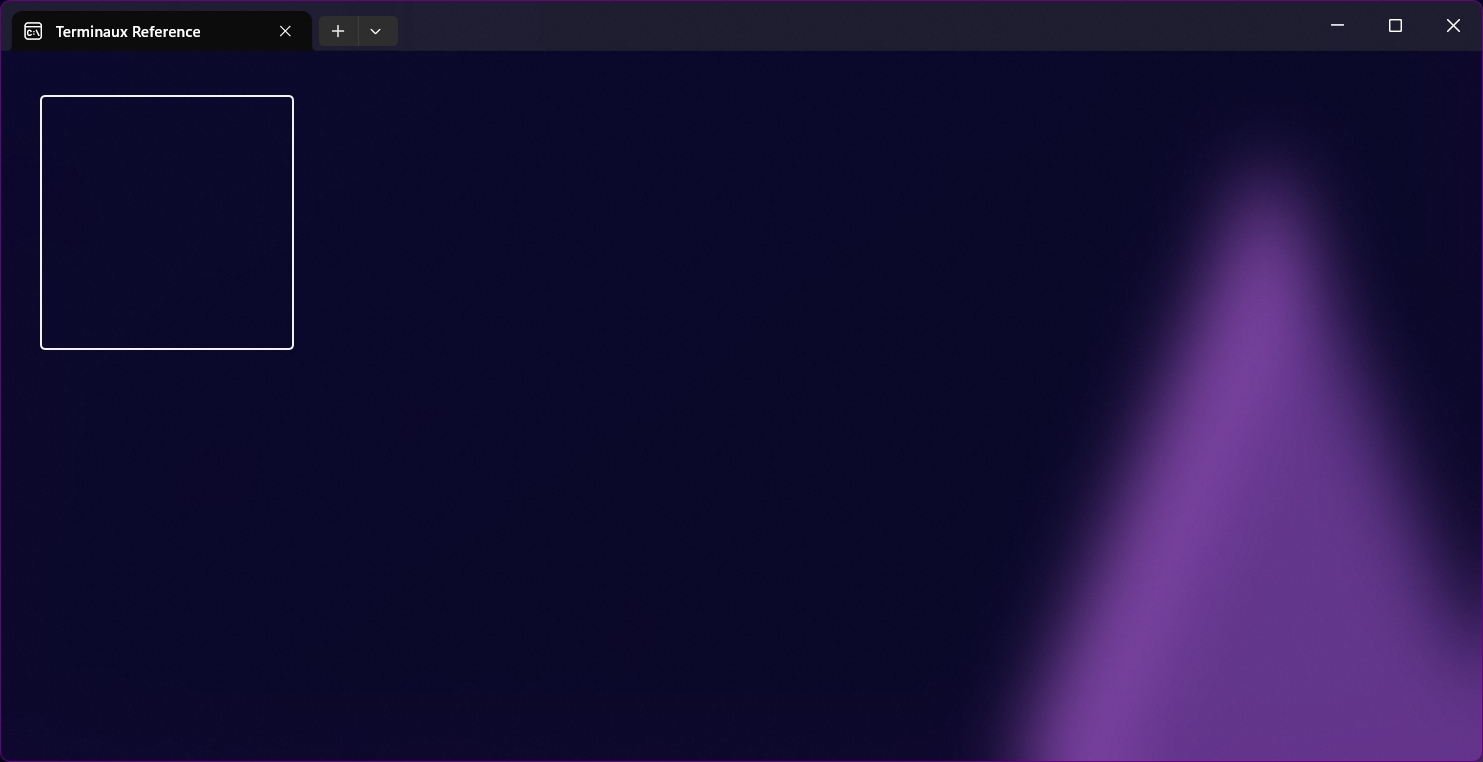Viewport: 1483px width, 762px height.
Task: Close the terminal window
Action: click(x=1453, y=25)
